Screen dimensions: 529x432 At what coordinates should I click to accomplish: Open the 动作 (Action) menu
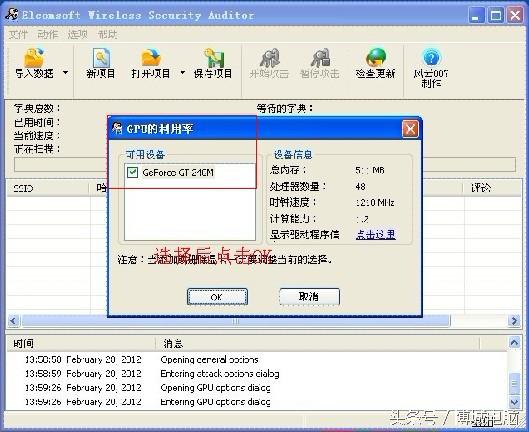48,34
